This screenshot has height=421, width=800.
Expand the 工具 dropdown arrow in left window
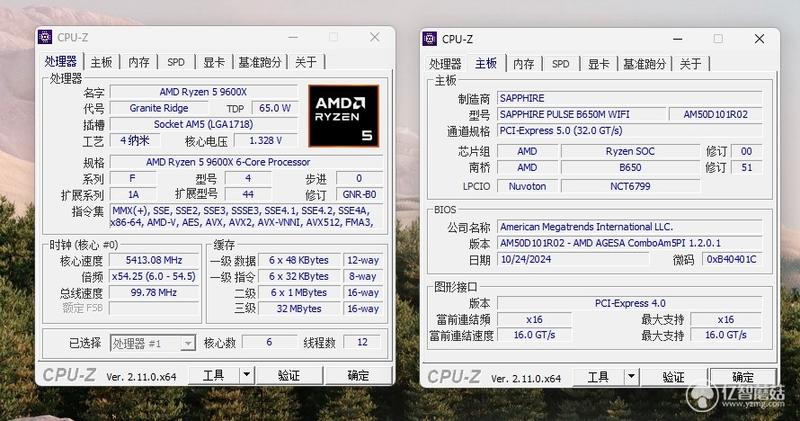[x=246, y=375]
